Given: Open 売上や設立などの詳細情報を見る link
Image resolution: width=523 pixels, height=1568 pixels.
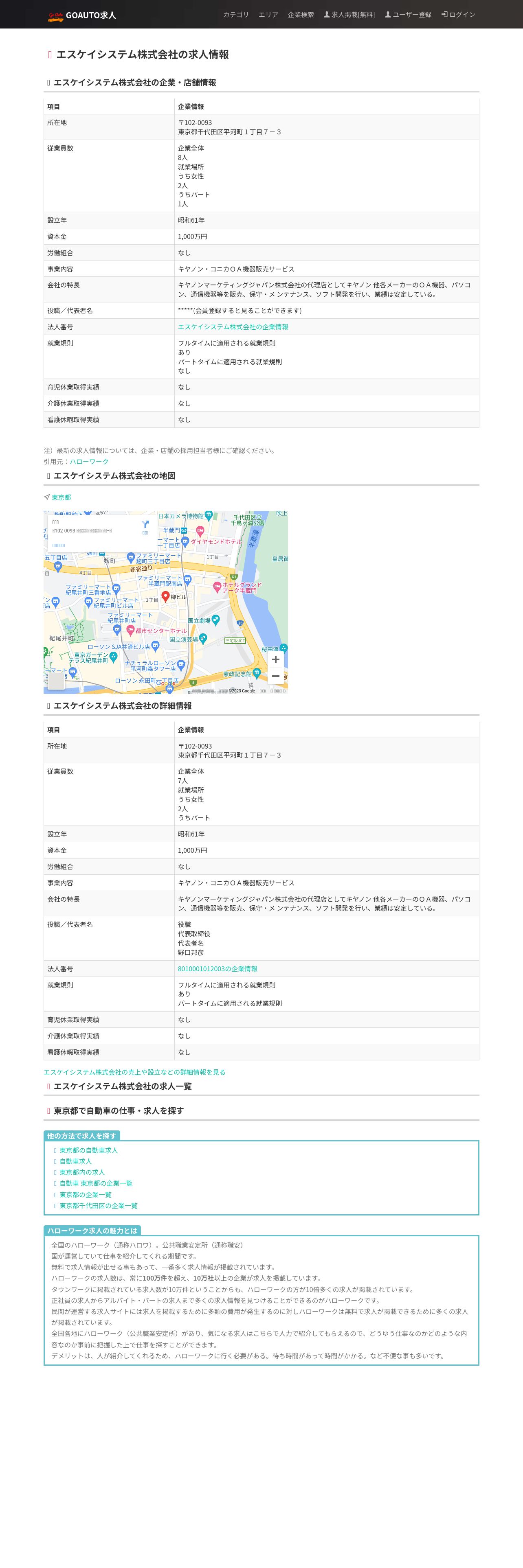Looking at the screenshot, I should [134, 1072].
